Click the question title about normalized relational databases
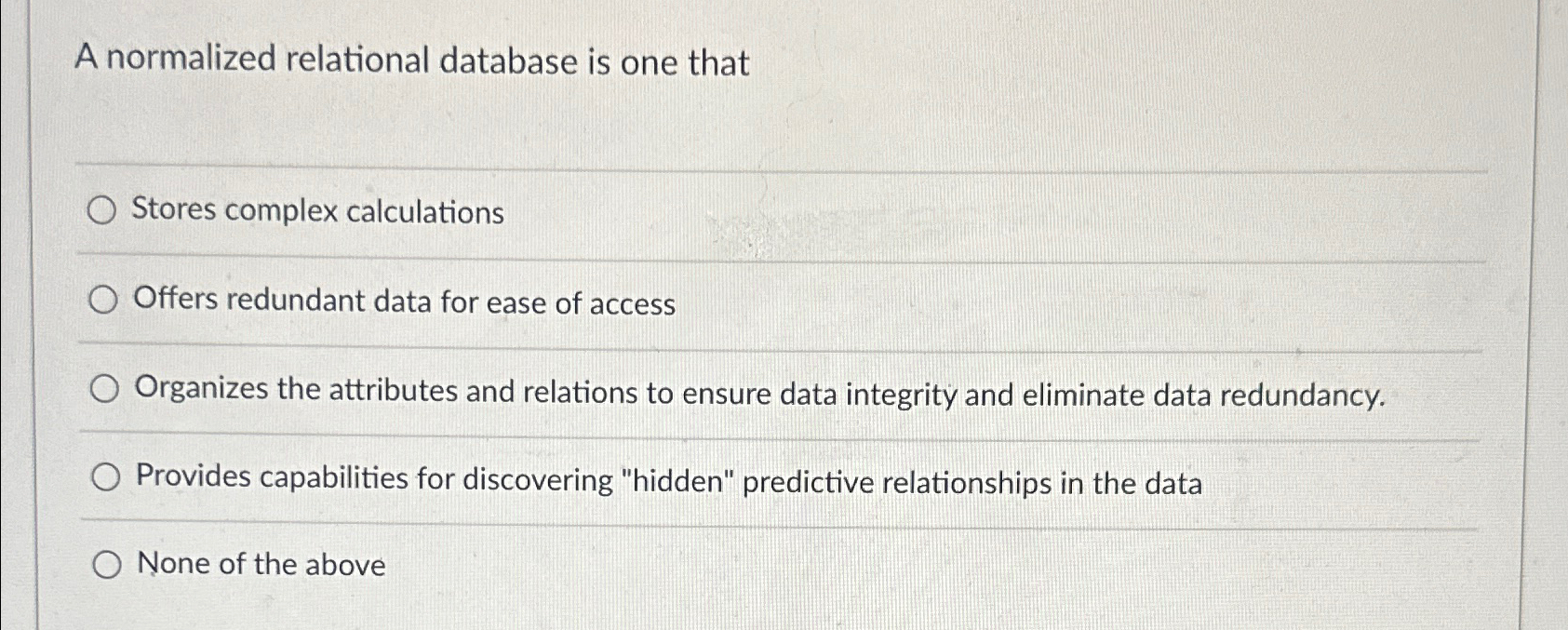The image size is (1568, 630). [412, 62]
